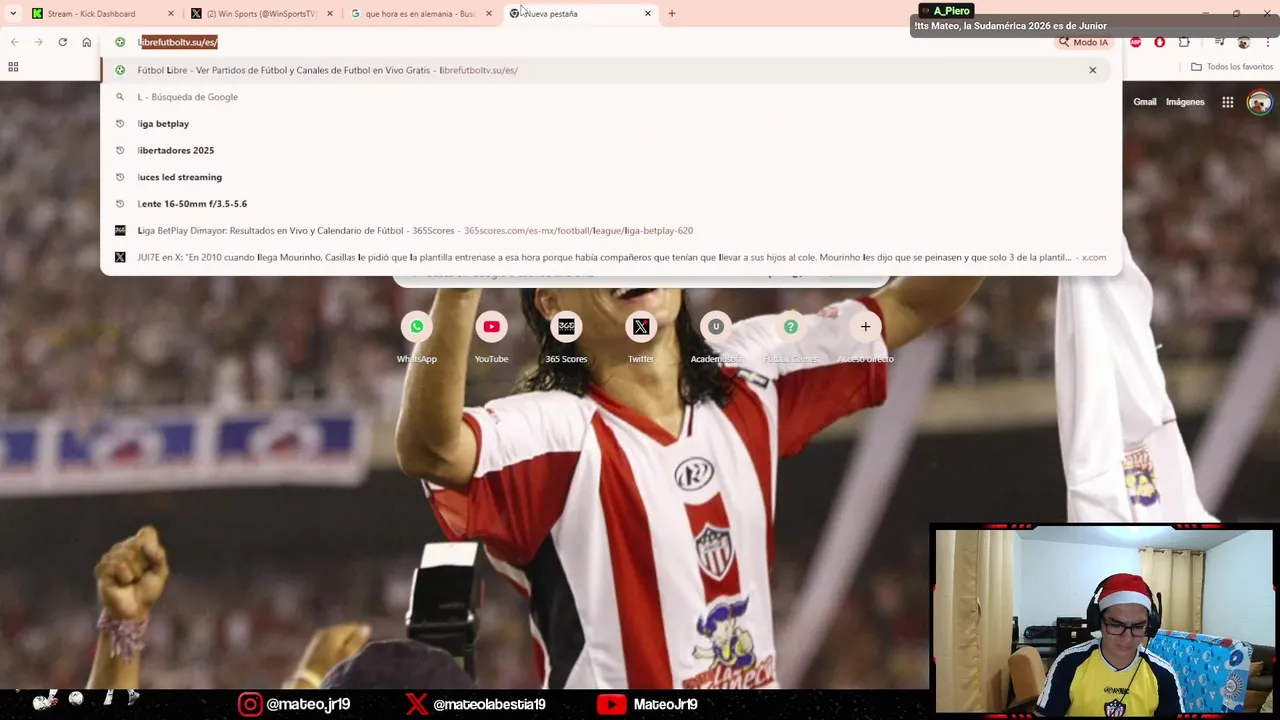Open the WhatsApp shortcut
This screenshot has width=1280, height=720.
coord(417,338)
